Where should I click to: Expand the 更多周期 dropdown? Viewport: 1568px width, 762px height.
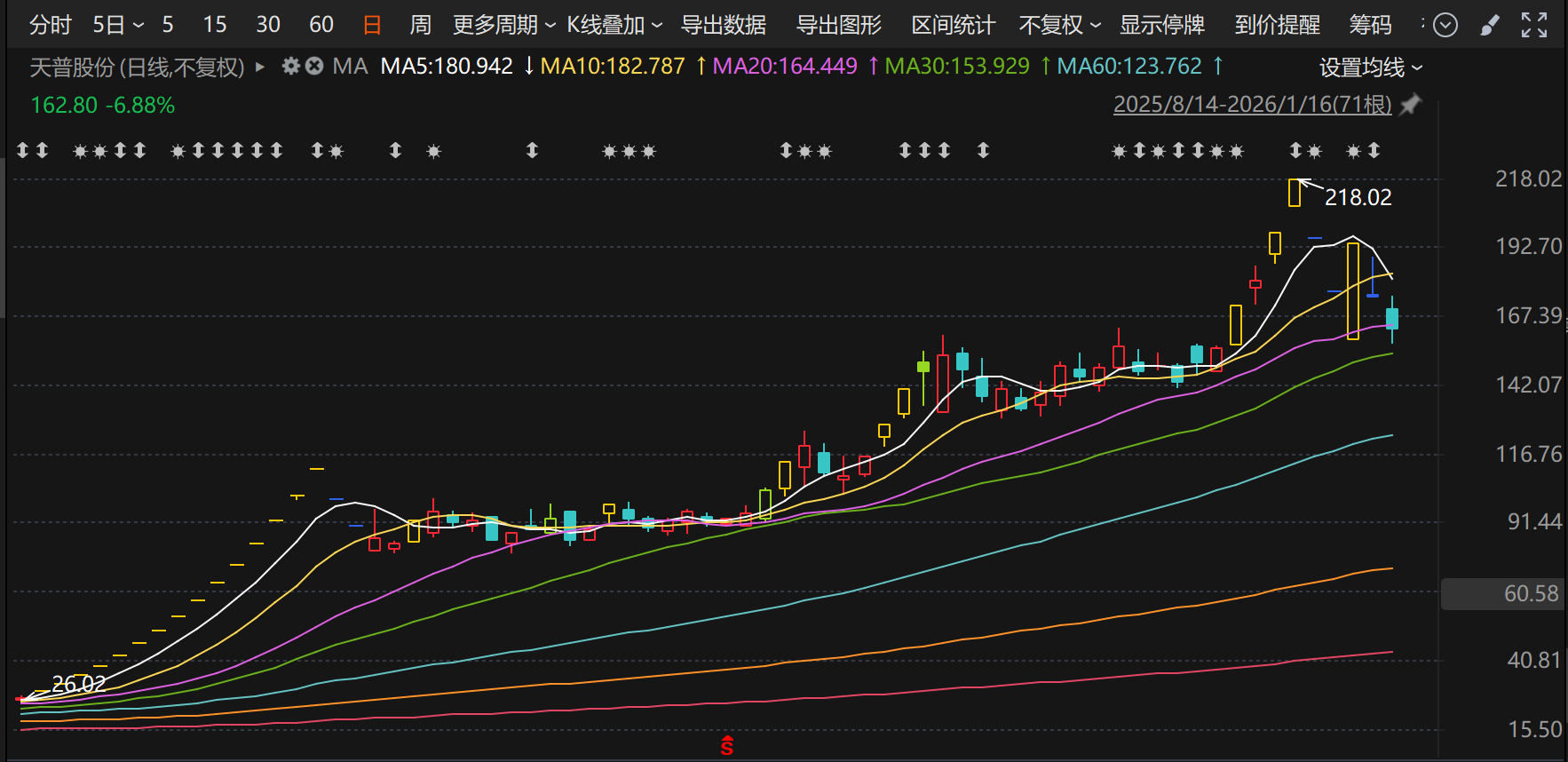[x=503, y=25]
